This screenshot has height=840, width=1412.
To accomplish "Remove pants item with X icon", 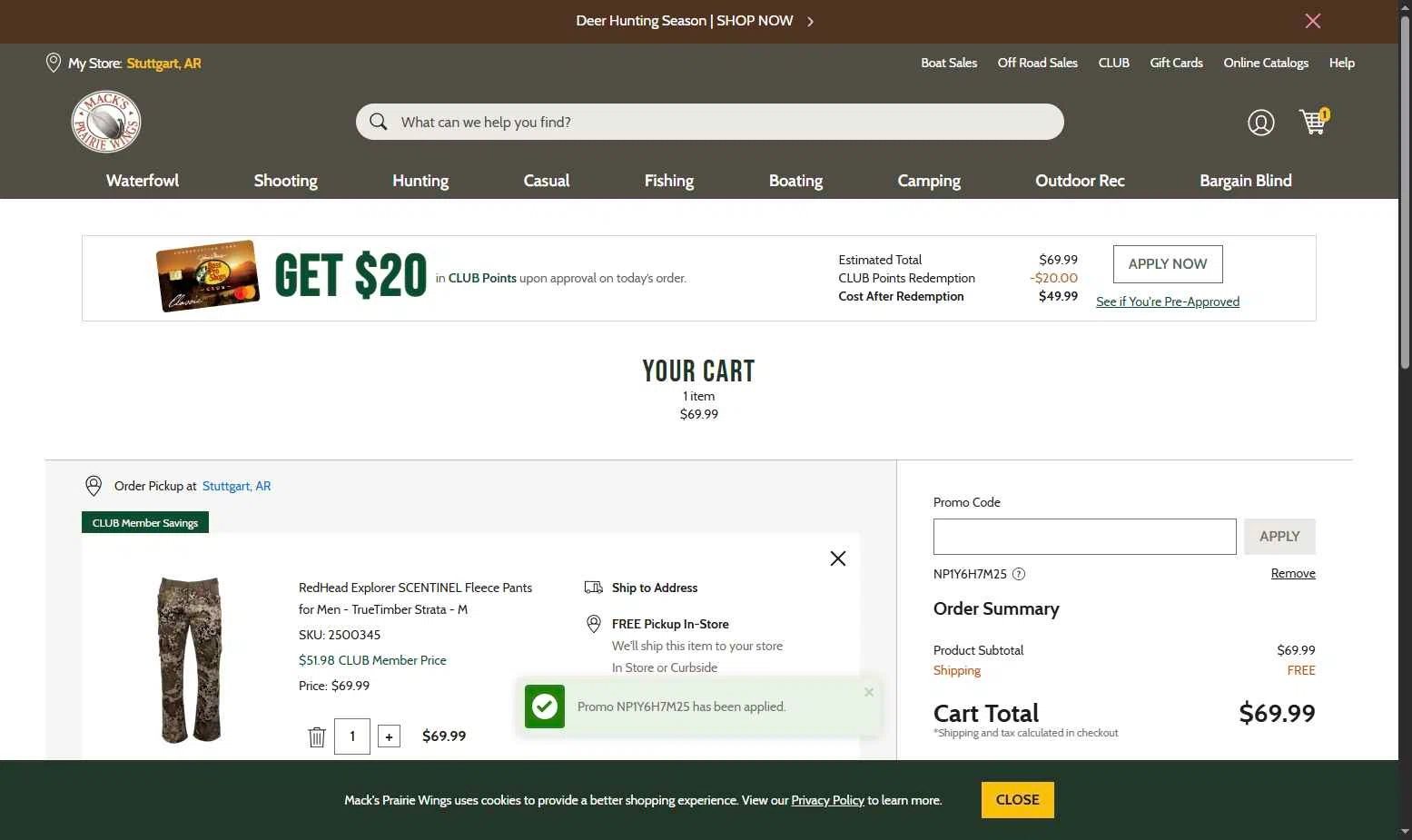I will pyautogui.click(x=838, y=558).
